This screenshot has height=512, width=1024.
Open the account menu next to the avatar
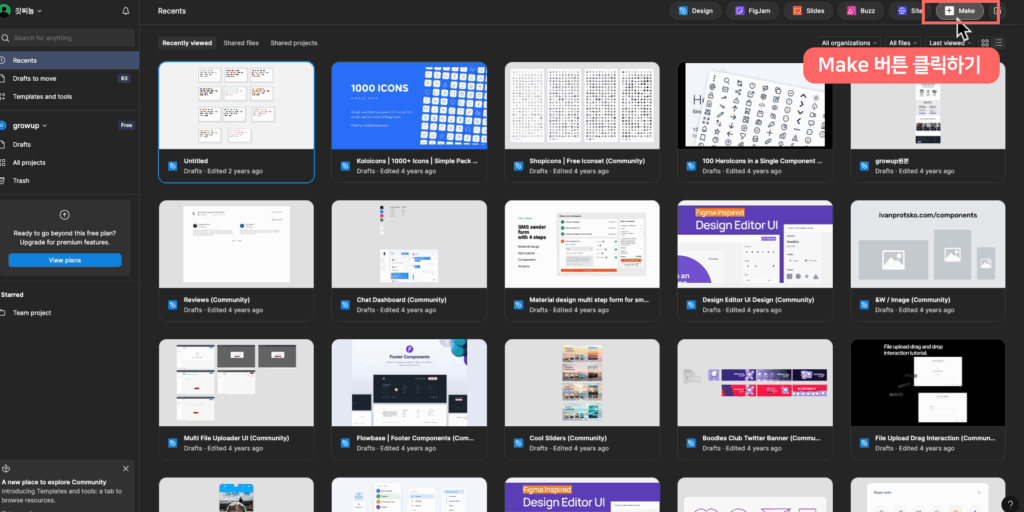point(29,11)
